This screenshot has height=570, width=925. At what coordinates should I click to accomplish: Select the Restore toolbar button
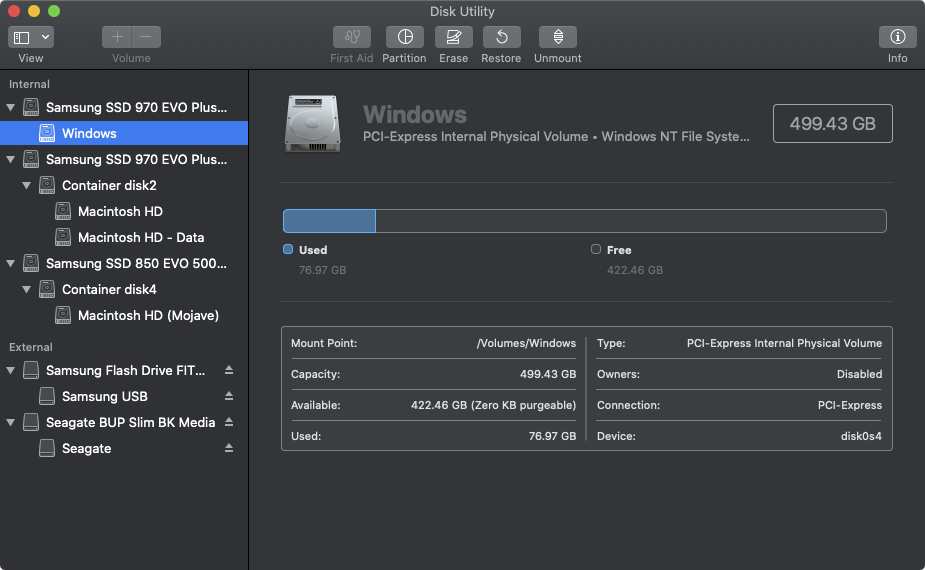click(501, 37)
